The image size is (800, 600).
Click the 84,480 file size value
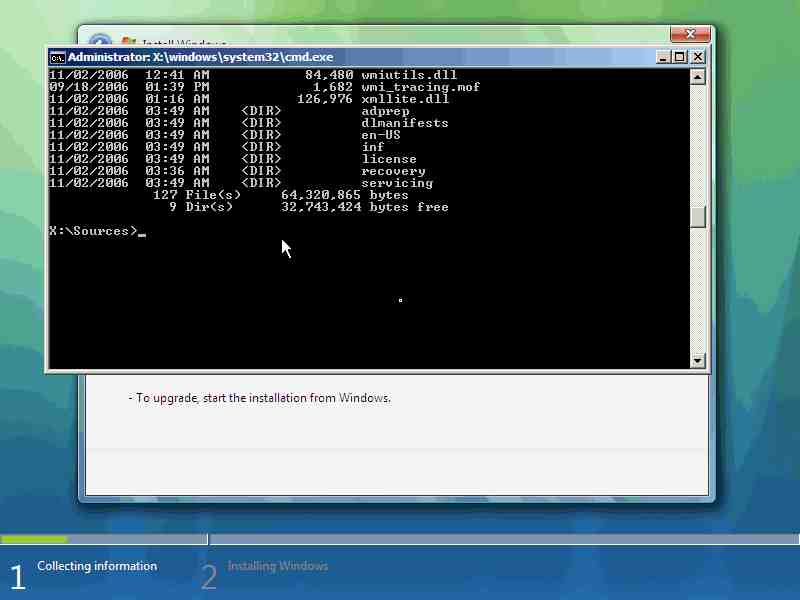click(x=329, y=75)
